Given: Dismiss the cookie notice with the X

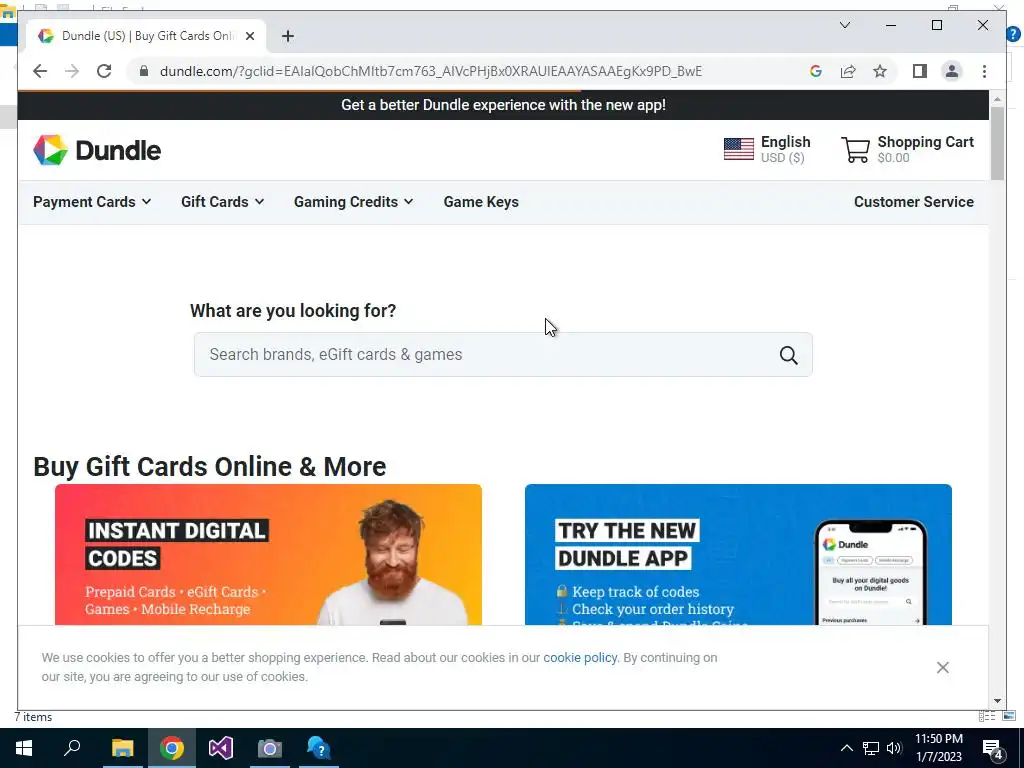Looking at the screenshot, I should 942,667.
